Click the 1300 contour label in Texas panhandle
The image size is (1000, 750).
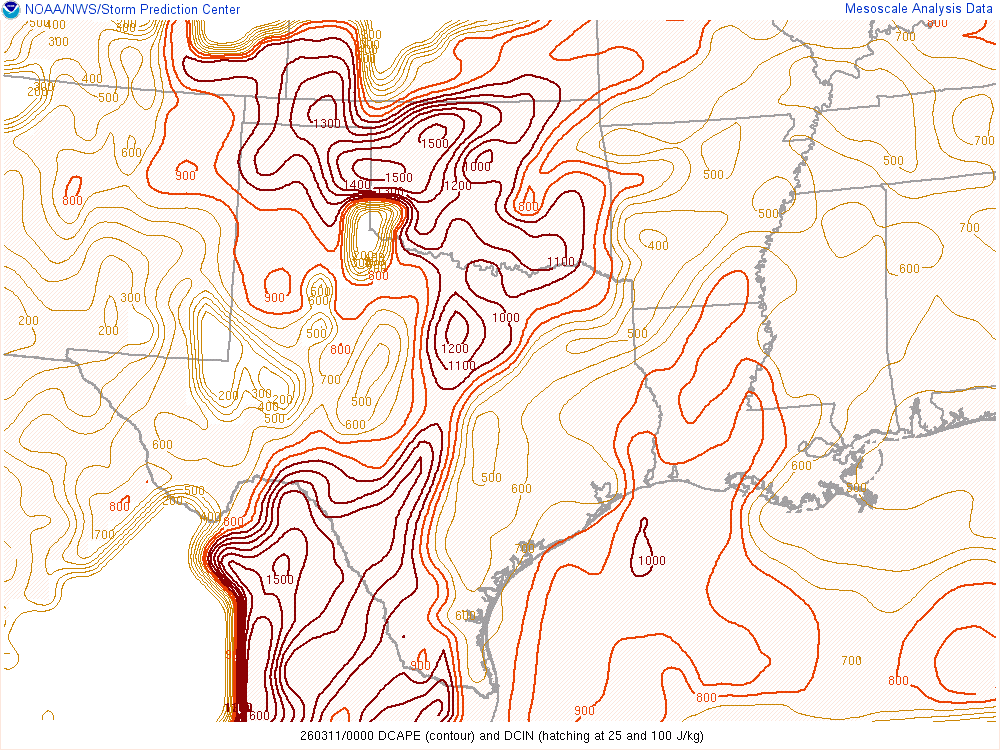pyautogui.click(x=326, y=124)
